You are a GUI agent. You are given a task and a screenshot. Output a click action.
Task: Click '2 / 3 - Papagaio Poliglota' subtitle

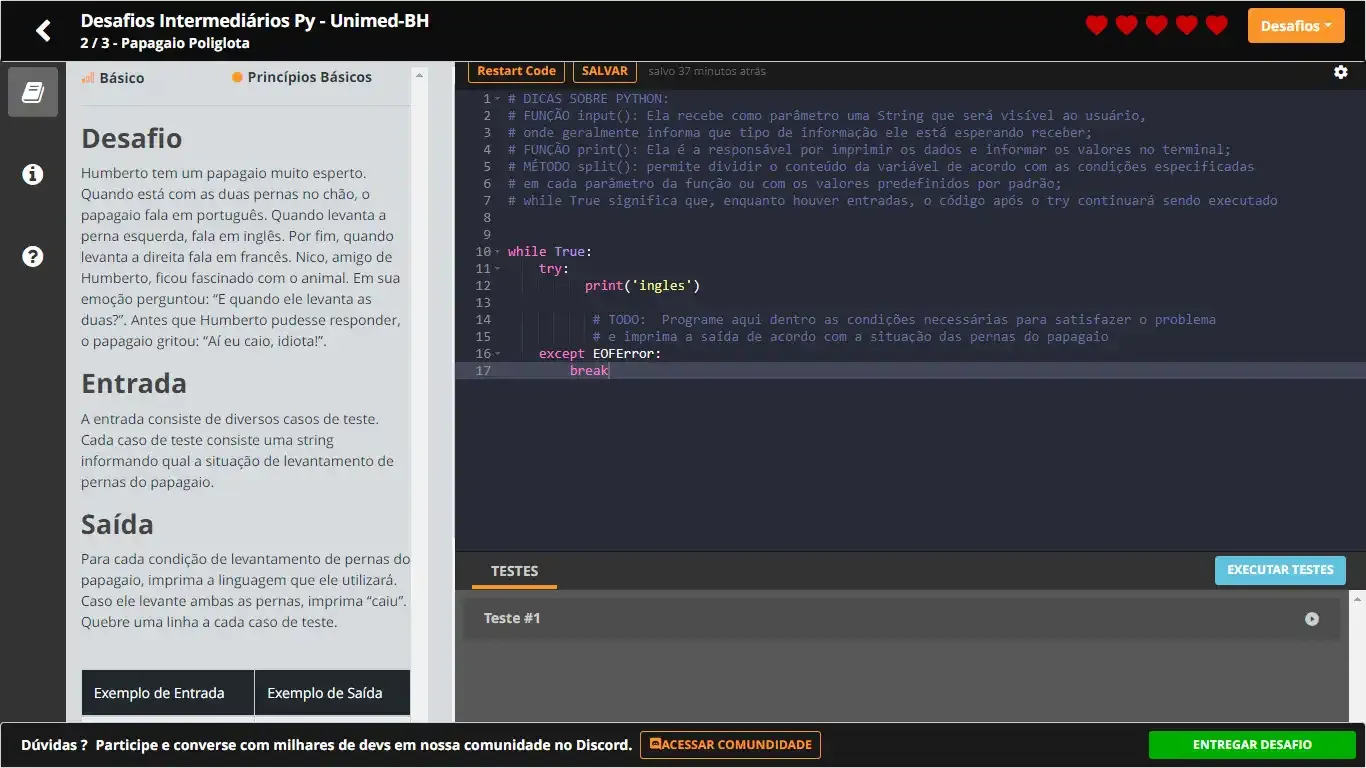pyautogui.click(x=165, y=43)
